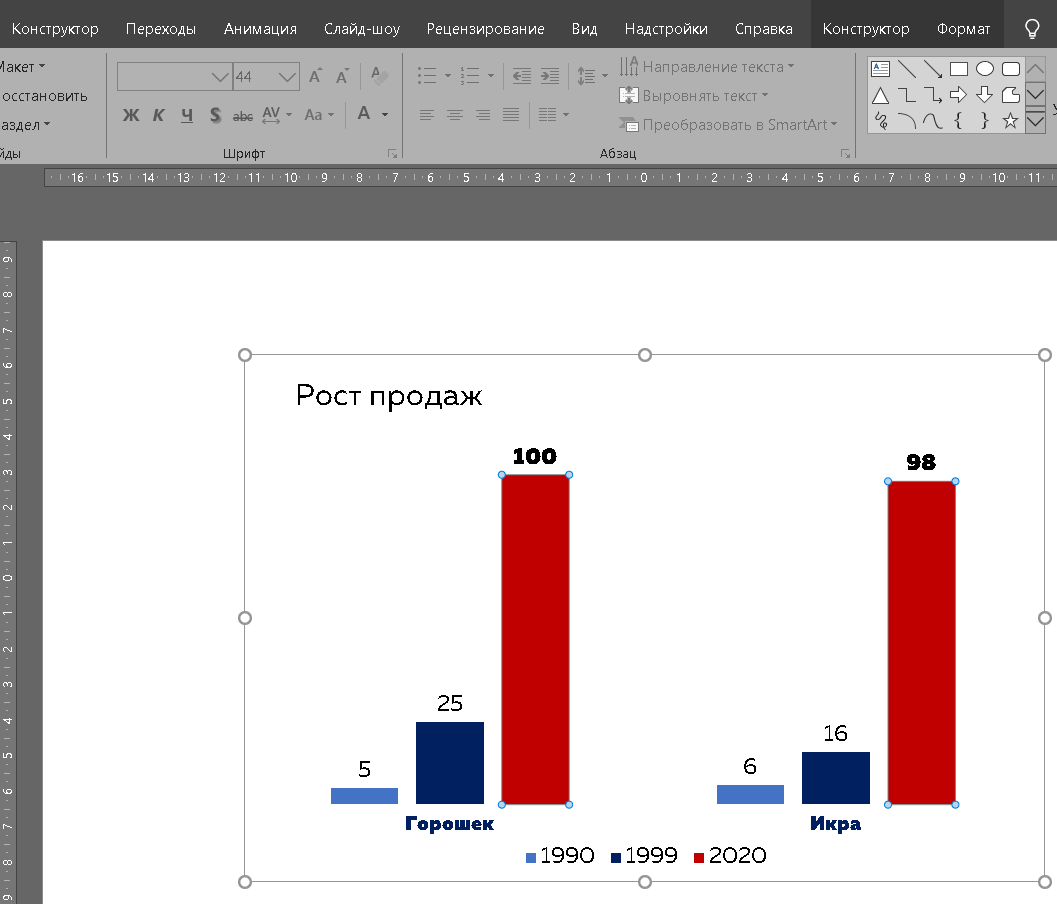Justify the text

pyautogui.click(x=511, y=115)
